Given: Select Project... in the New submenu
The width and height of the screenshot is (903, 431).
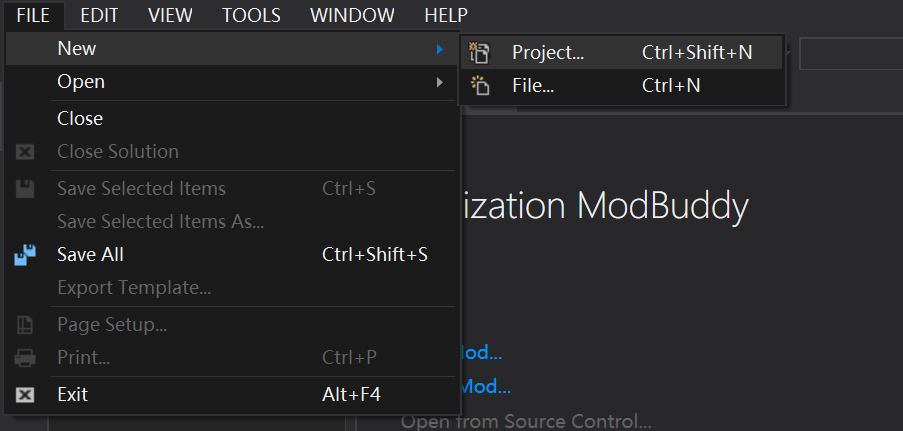Looking at the screenshot, I should [621, 53].
